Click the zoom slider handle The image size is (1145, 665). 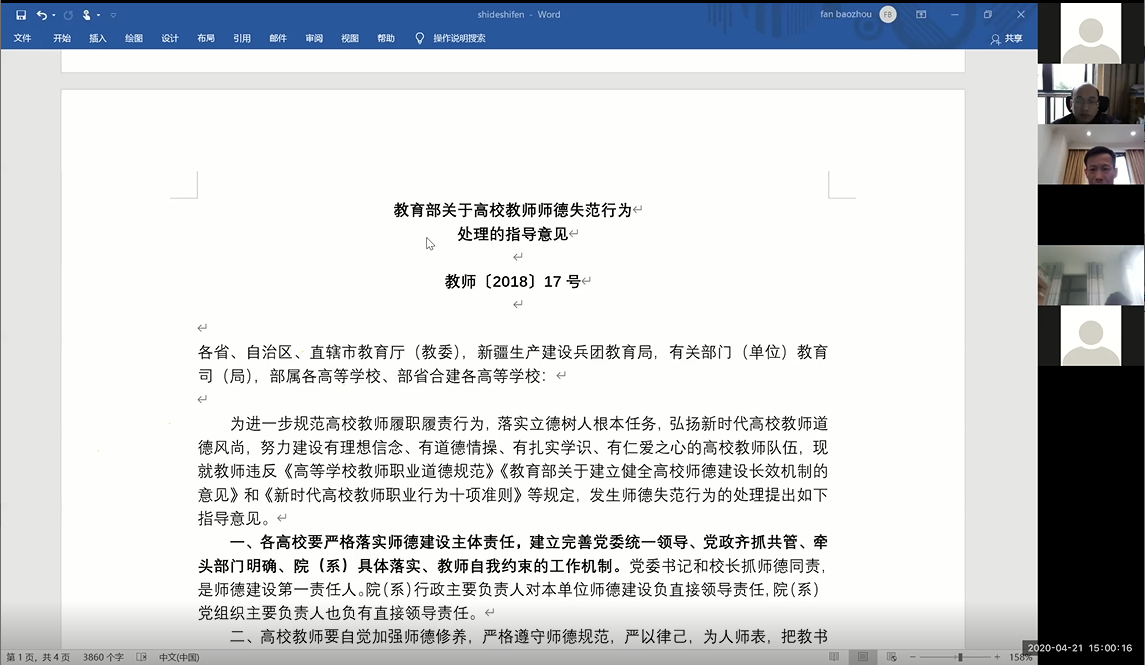[x=960, y=657]
